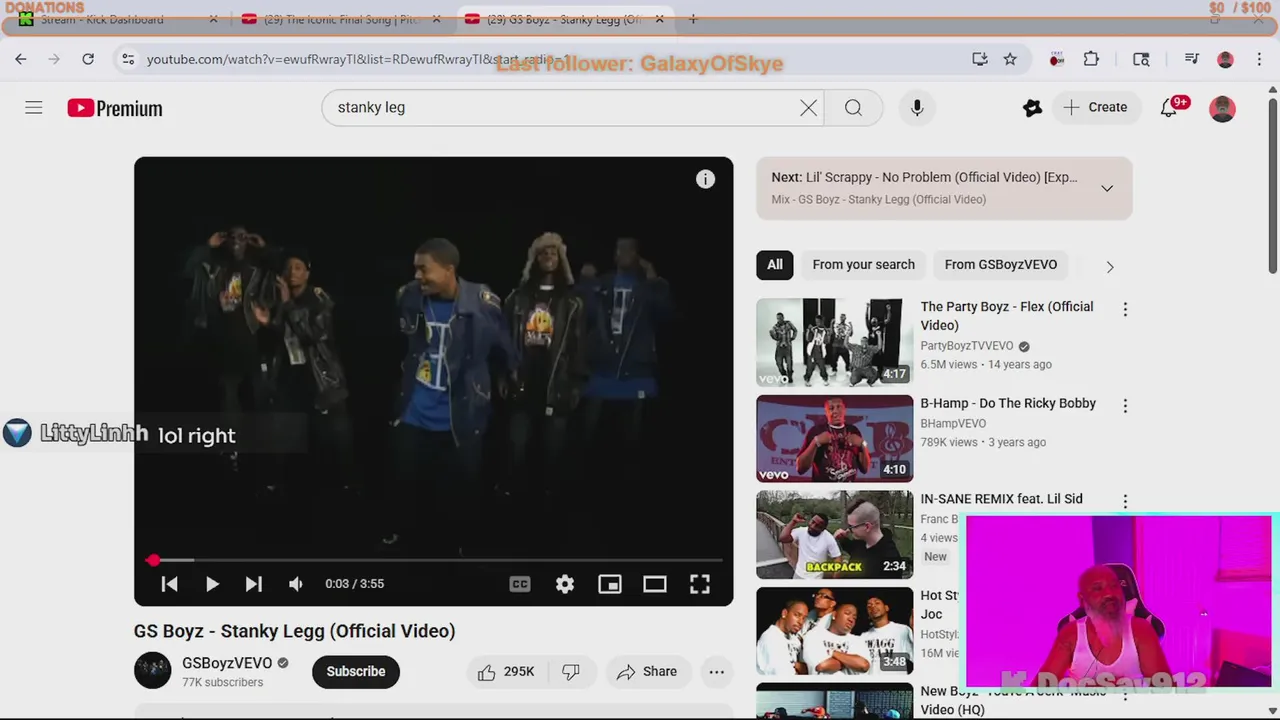This screenshot has width=1280, height=720.
Task: Skip to next video in player
Action: (x=254, y=584)
